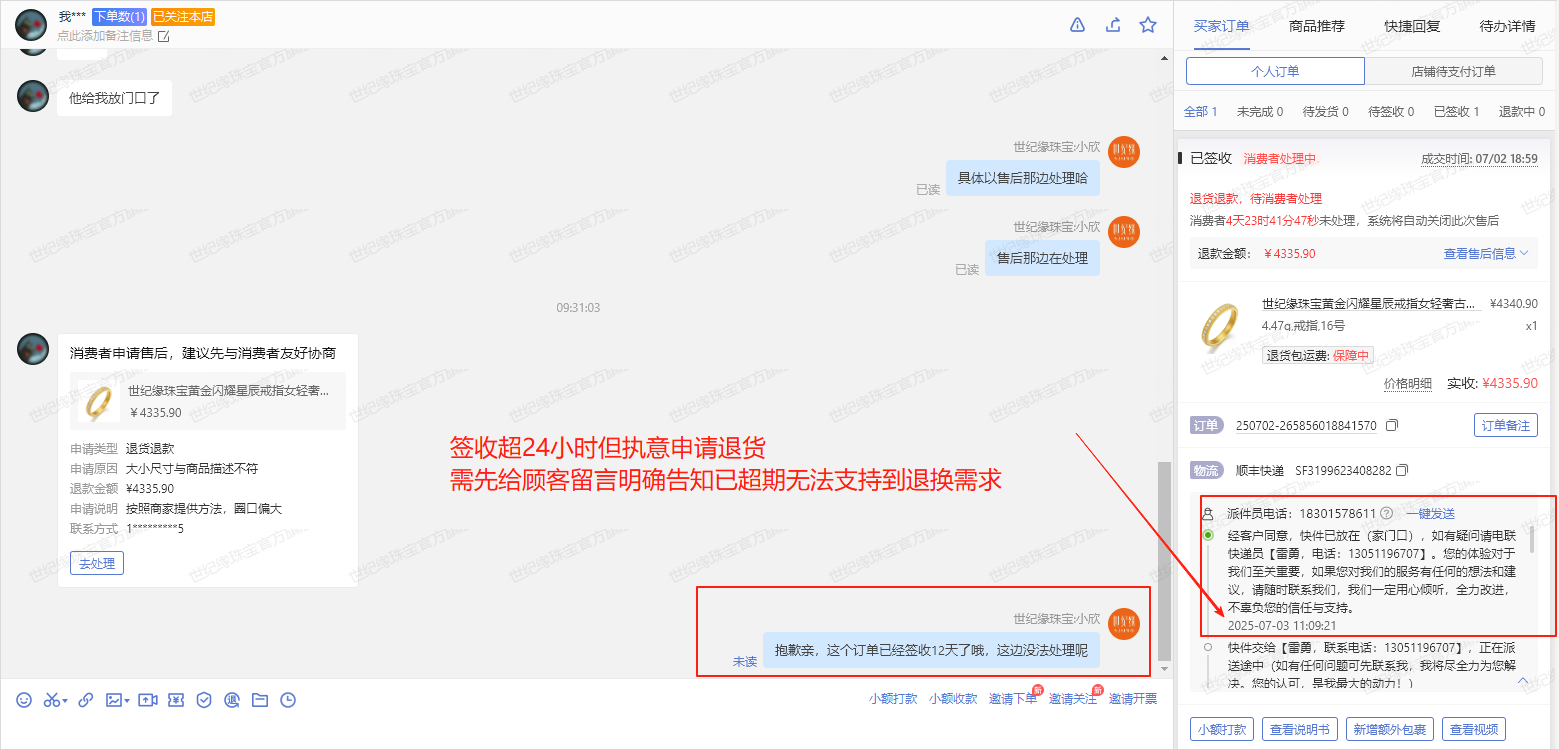The height and width of the screenshot is (749, 1559).
Task: Open the coupon ticket icon
Action: pos(176,700)
